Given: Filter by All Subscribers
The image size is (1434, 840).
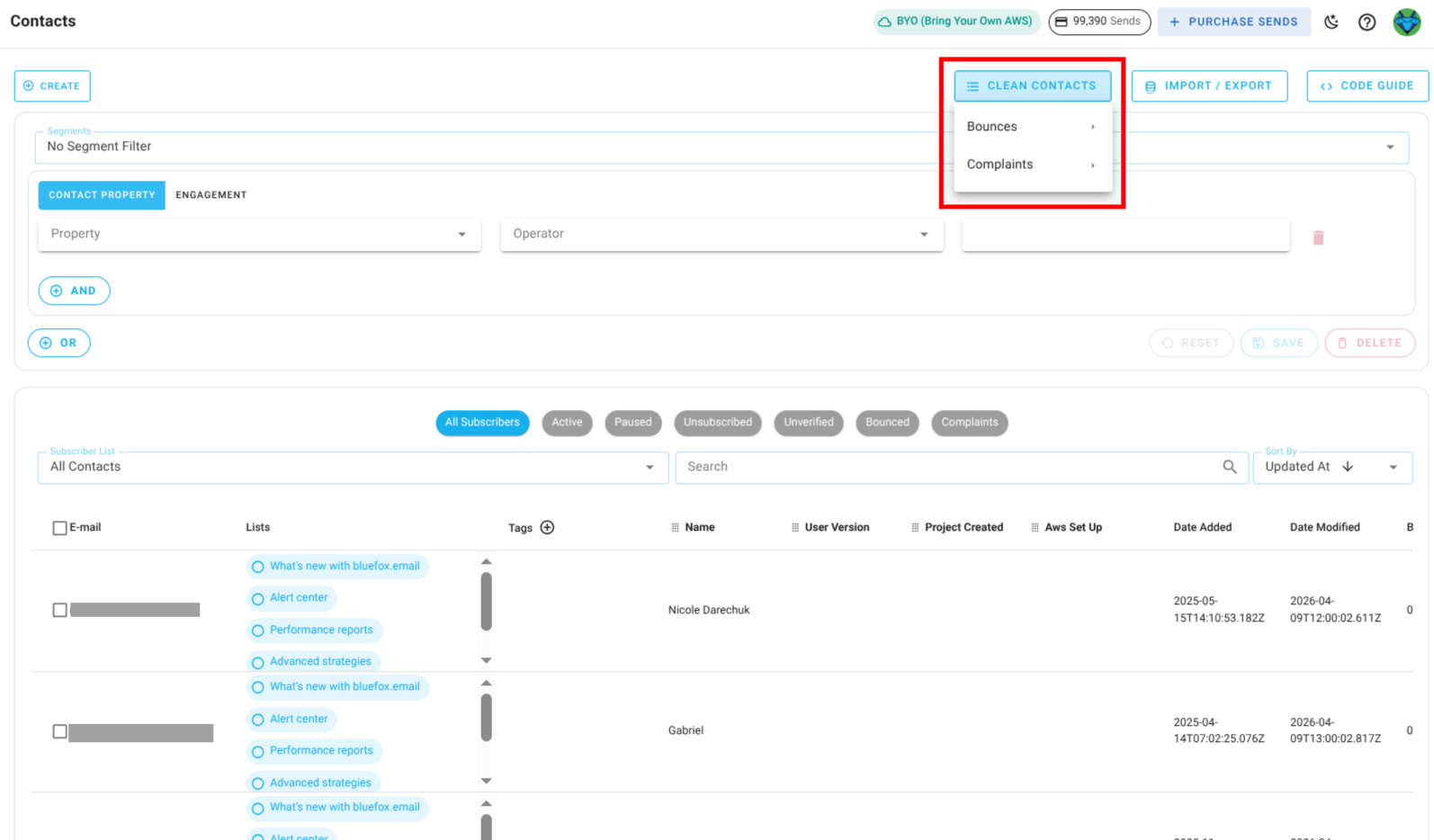Looking at the screenshot, I should click(482, 423).
